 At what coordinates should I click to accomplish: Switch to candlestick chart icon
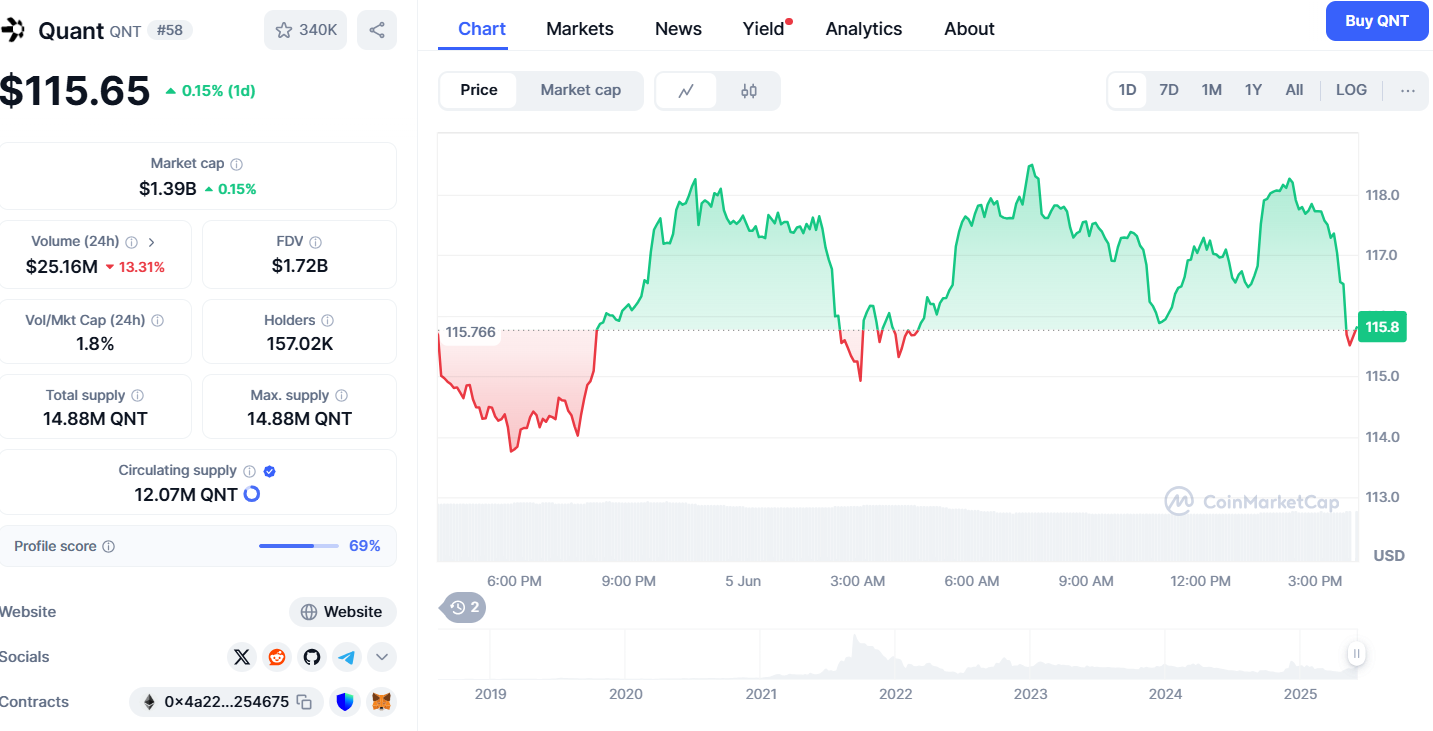(x=749, y=91)
